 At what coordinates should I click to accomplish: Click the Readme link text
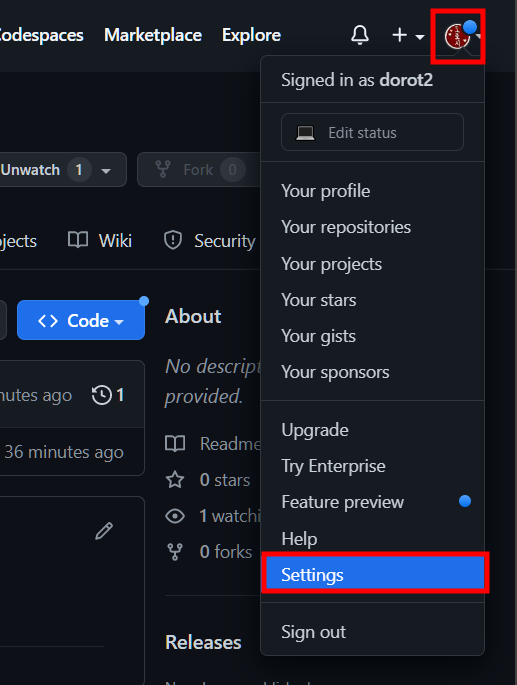pyautogui.click(x=230, y=443)
